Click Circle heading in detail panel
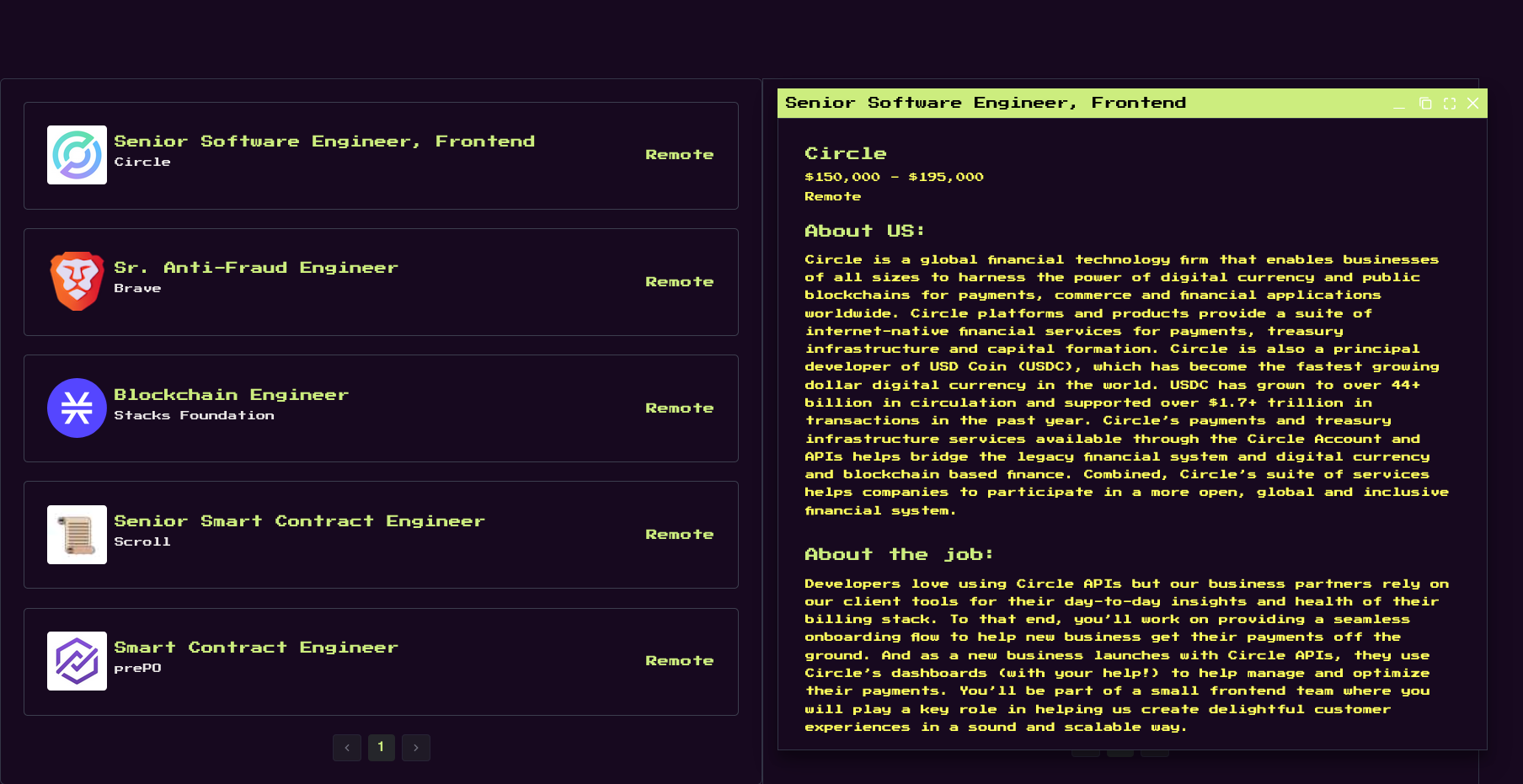Screen dimensions: 1523x784 846,153
